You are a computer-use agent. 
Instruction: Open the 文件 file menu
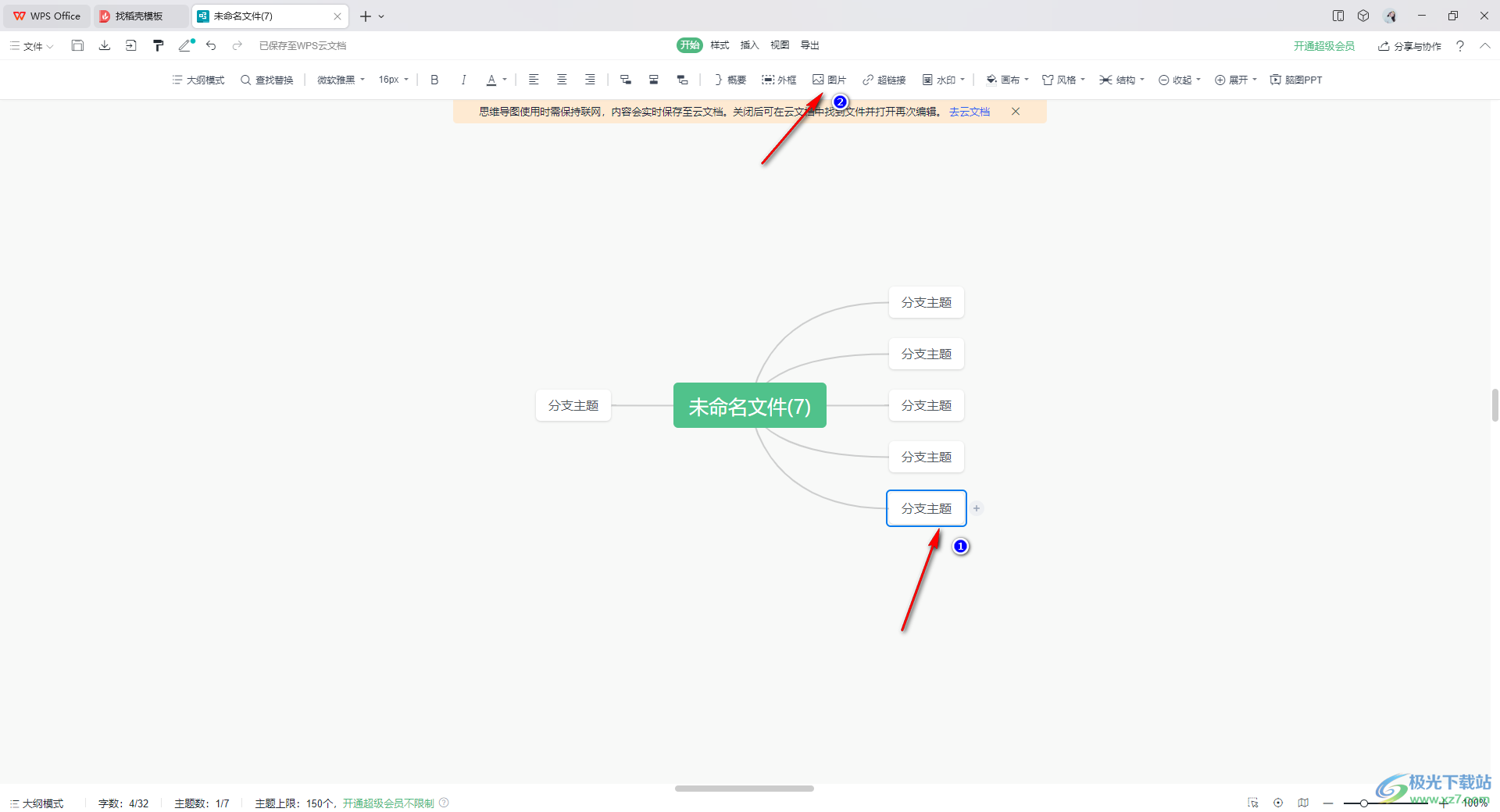coord(32,46)
